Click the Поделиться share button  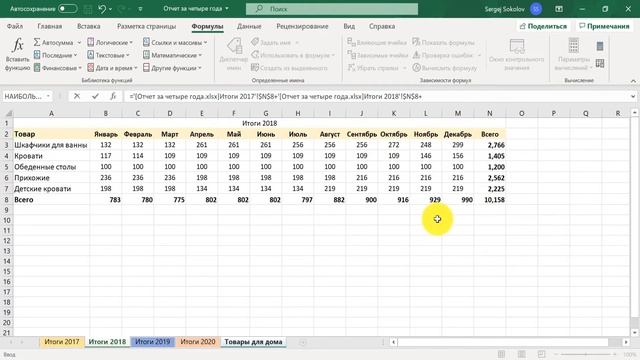543,26
